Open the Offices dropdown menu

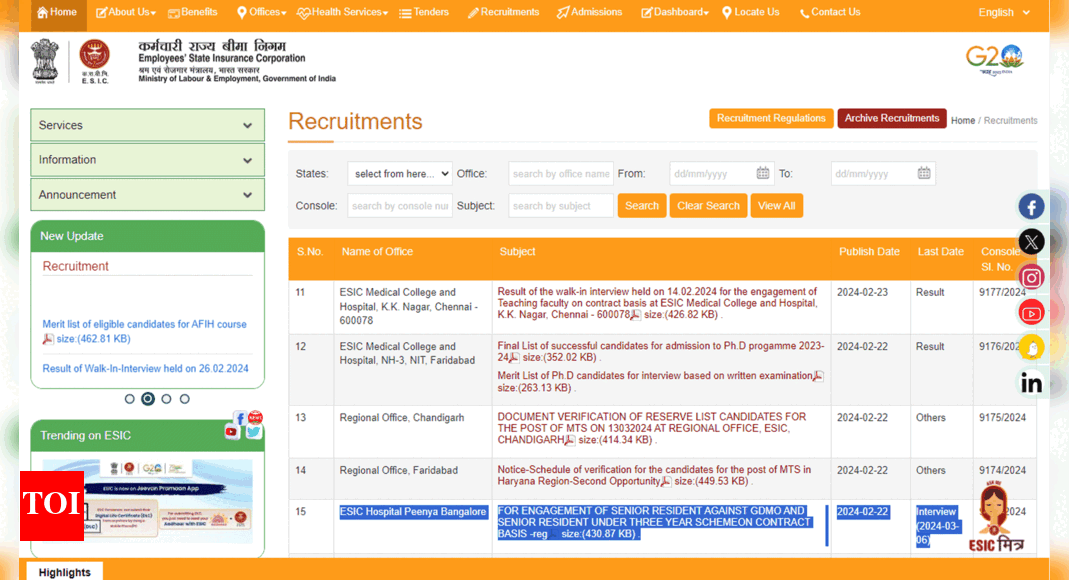(x=261, y=12)
